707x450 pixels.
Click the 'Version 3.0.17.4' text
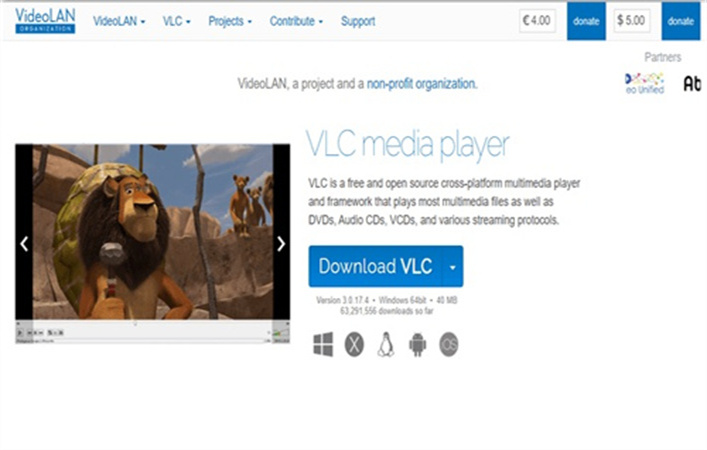click(343, 300)
